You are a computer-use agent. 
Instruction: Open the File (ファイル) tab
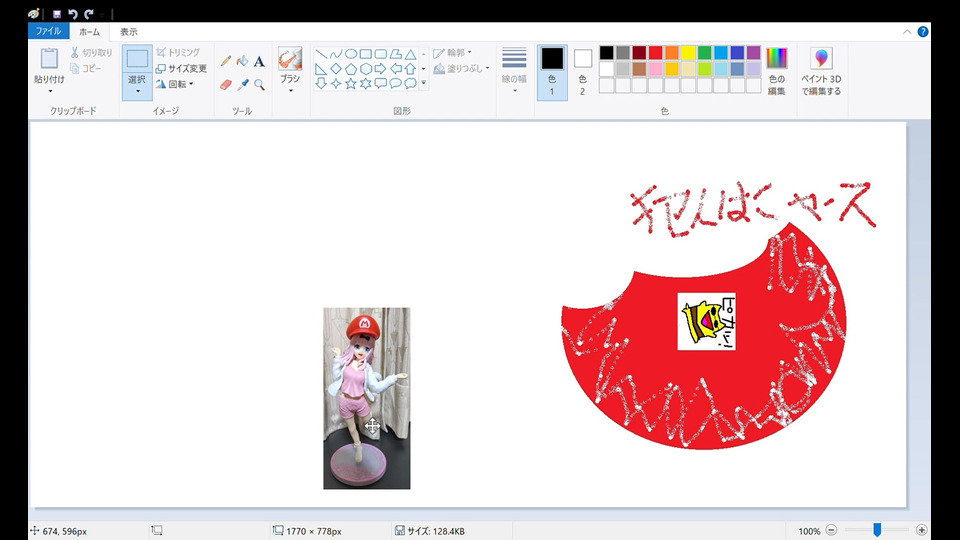tap(48, 31)
